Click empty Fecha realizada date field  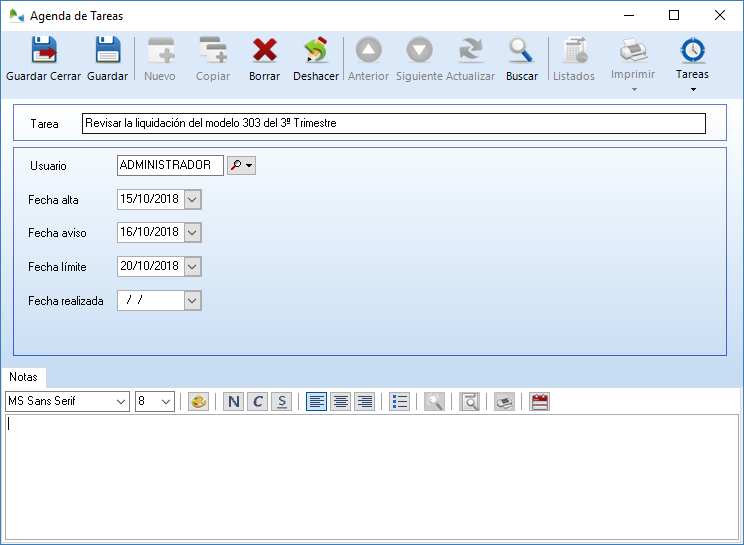(150, 301)
